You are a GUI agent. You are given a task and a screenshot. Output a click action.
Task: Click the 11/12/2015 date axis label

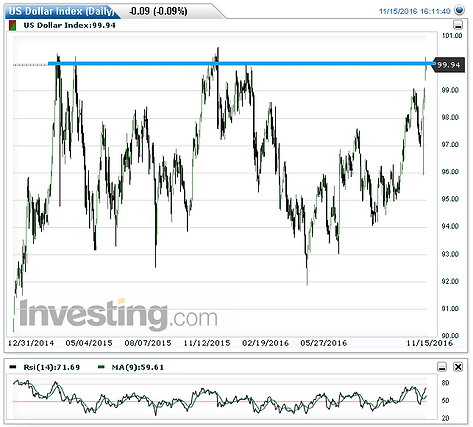(x=207, y=343)
